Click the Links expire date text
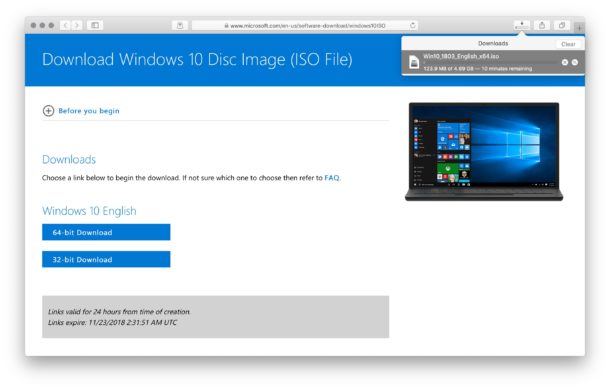 [x=112, y=322]
